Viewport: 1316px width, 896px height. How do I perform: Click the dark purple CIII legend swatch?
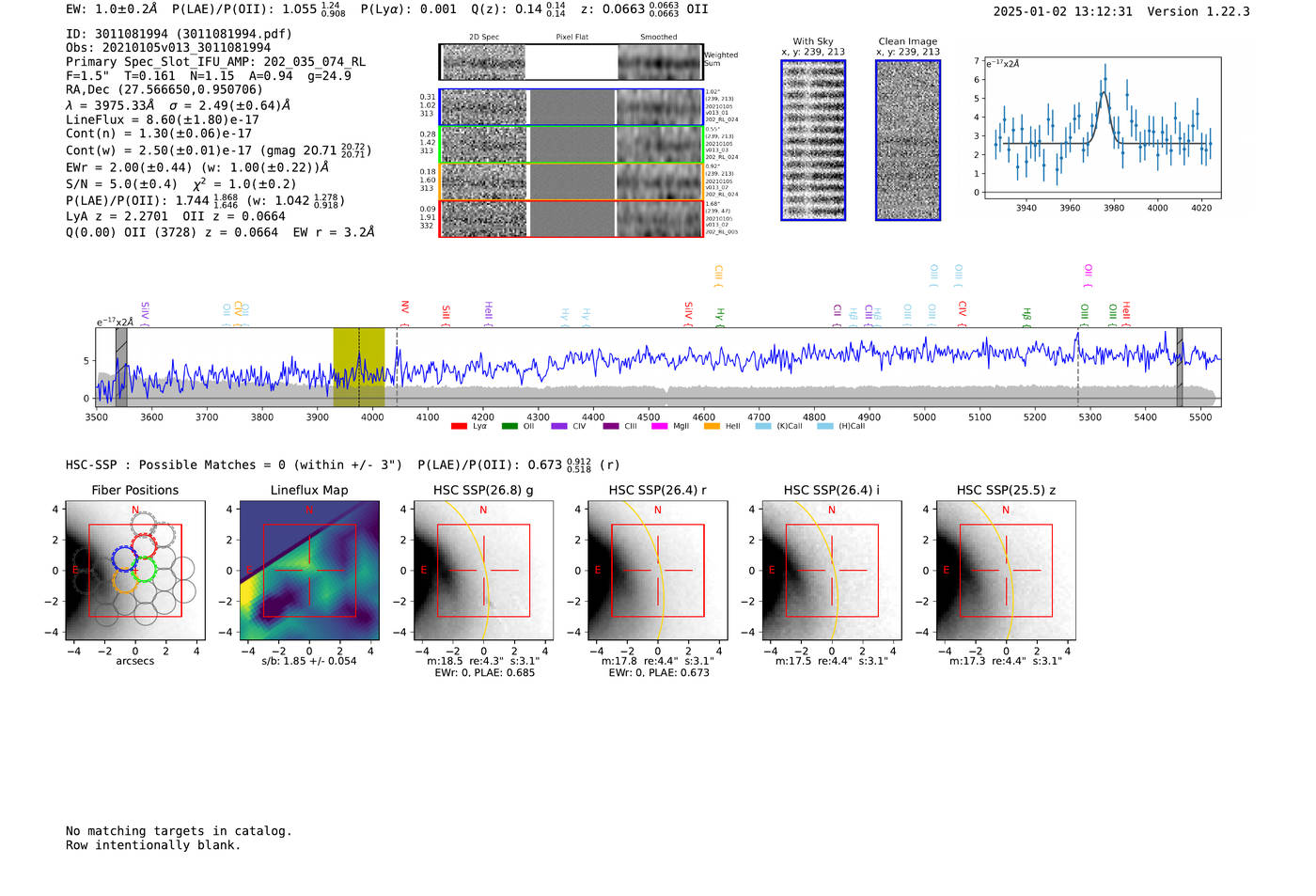coord(611,426)
